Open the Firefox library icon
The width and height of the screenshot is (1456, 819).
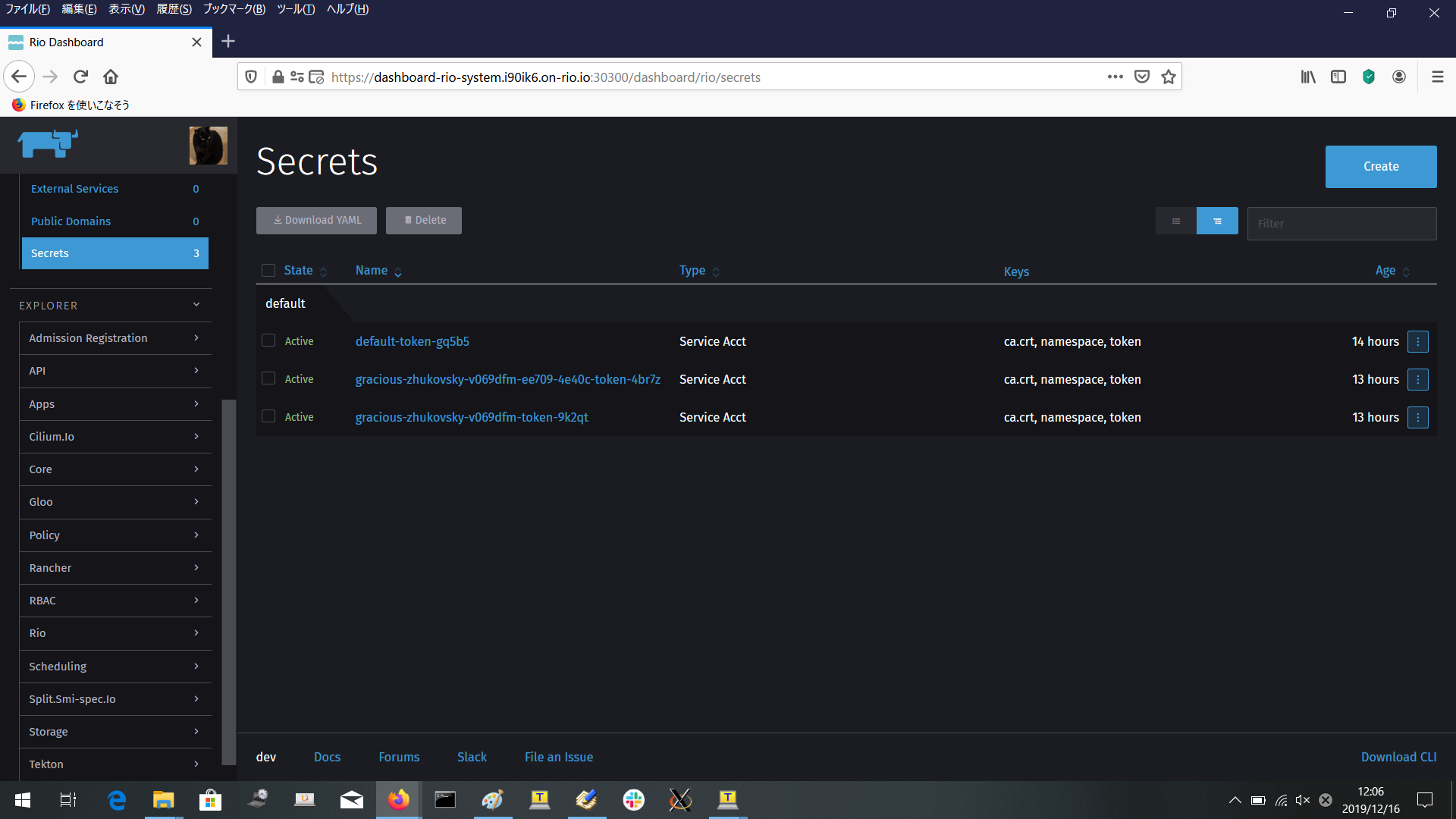tap(1307, 77)
